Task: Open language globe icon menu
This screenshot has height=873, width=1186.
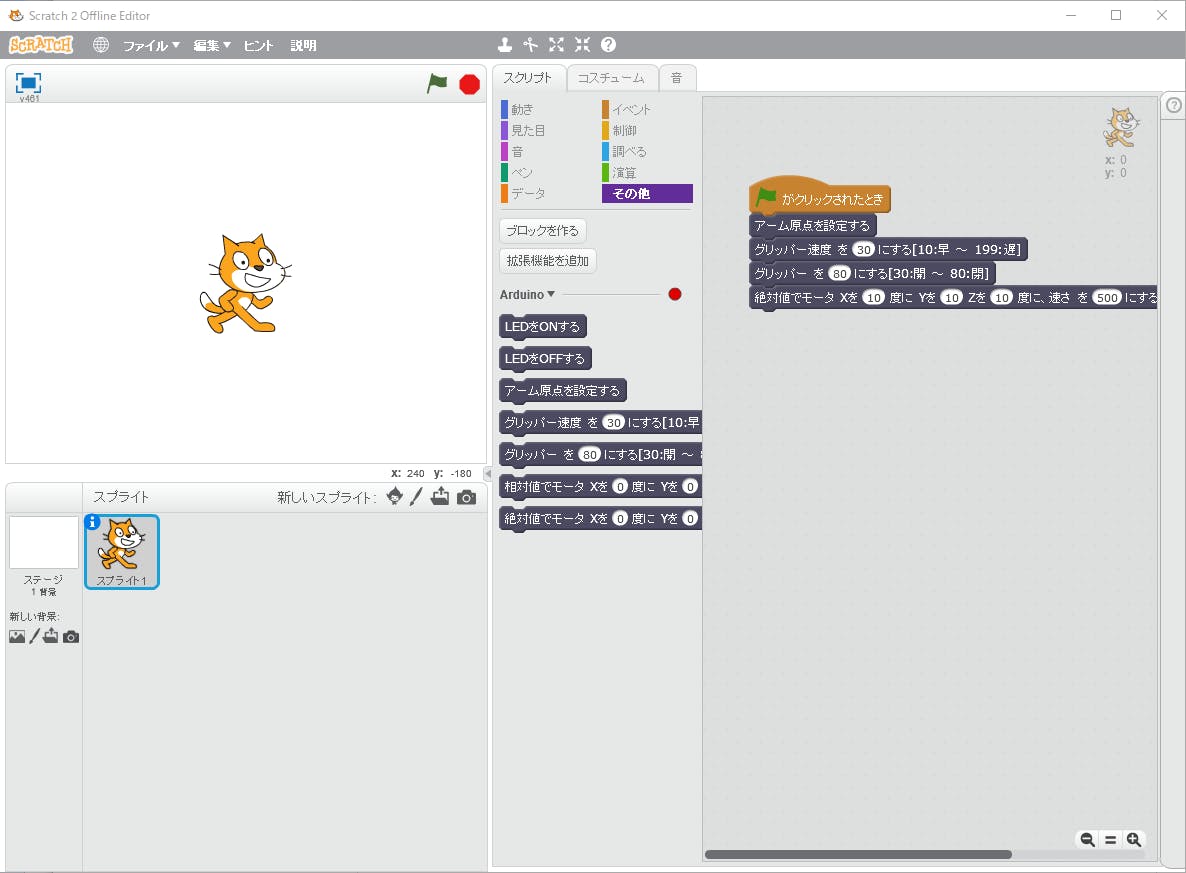Action: [x=101, y=45]
